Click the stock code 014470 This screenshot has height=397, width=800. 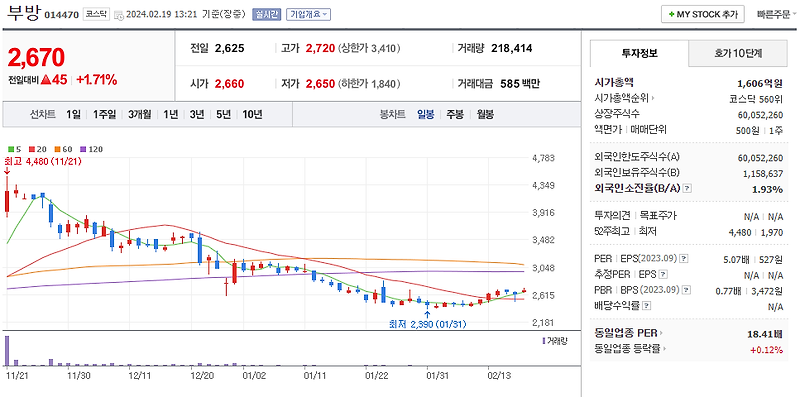[x=62, y=15]
